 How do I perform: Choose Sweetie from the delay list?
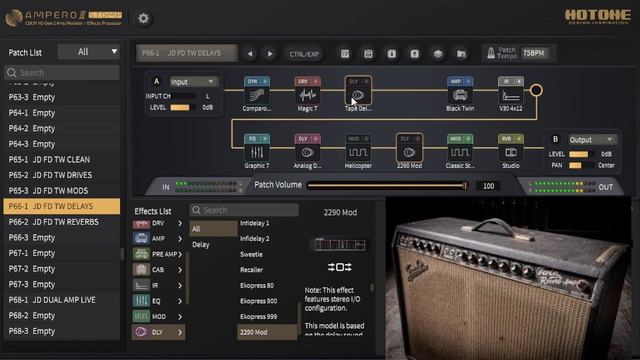pos(251,254)
